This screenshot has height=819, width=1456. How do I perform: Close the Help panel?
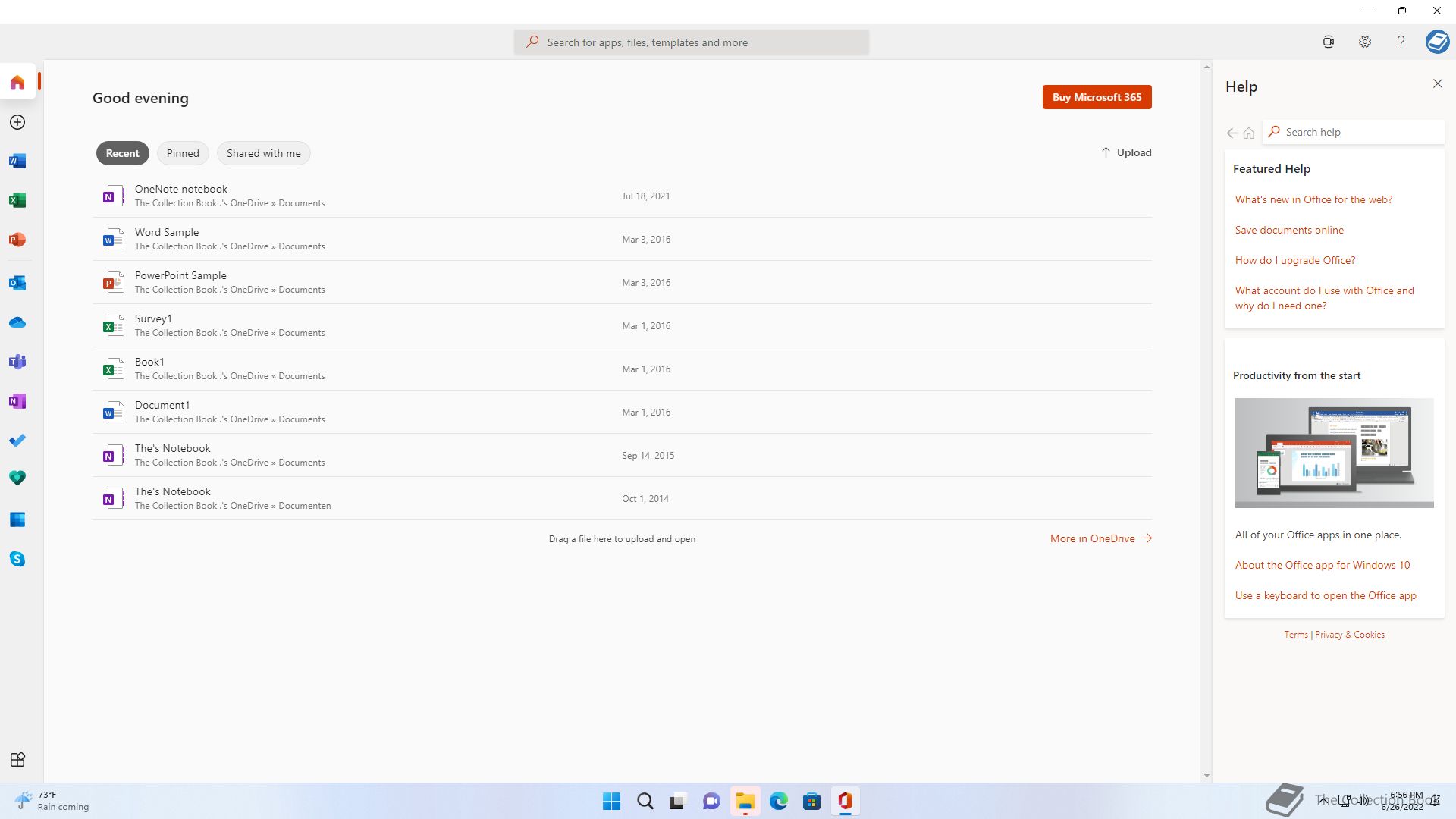click(1437, 83)
